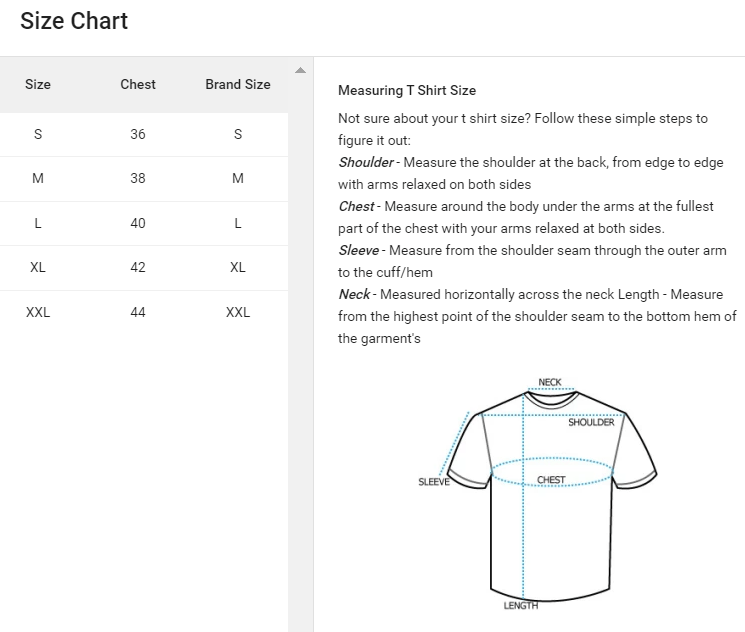Click chest value 36
The width and height of the screenshot is (745, 632).
(138, 134)
